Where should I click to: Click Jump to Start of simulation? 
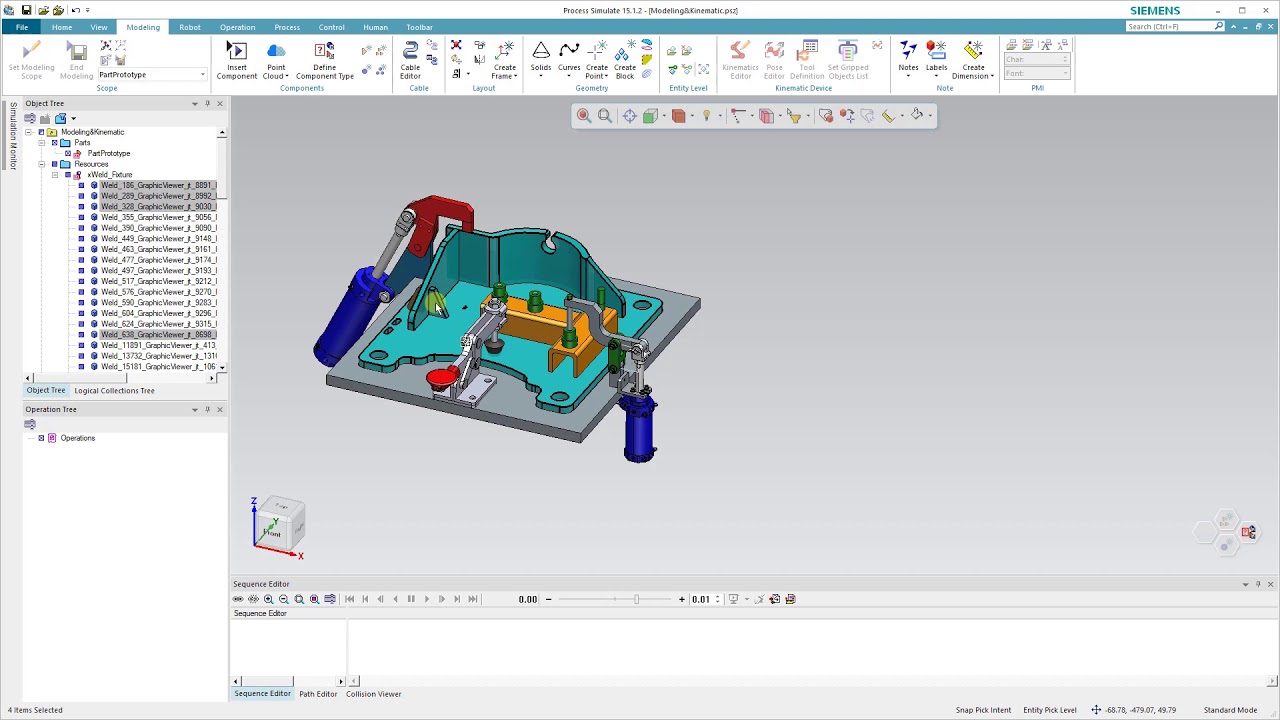coord(349,599)
